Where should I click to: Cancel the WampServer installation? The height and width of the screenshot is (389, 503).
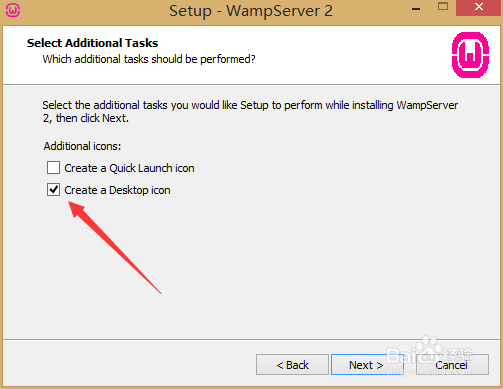pyautogui.click(x=452, y=365)
